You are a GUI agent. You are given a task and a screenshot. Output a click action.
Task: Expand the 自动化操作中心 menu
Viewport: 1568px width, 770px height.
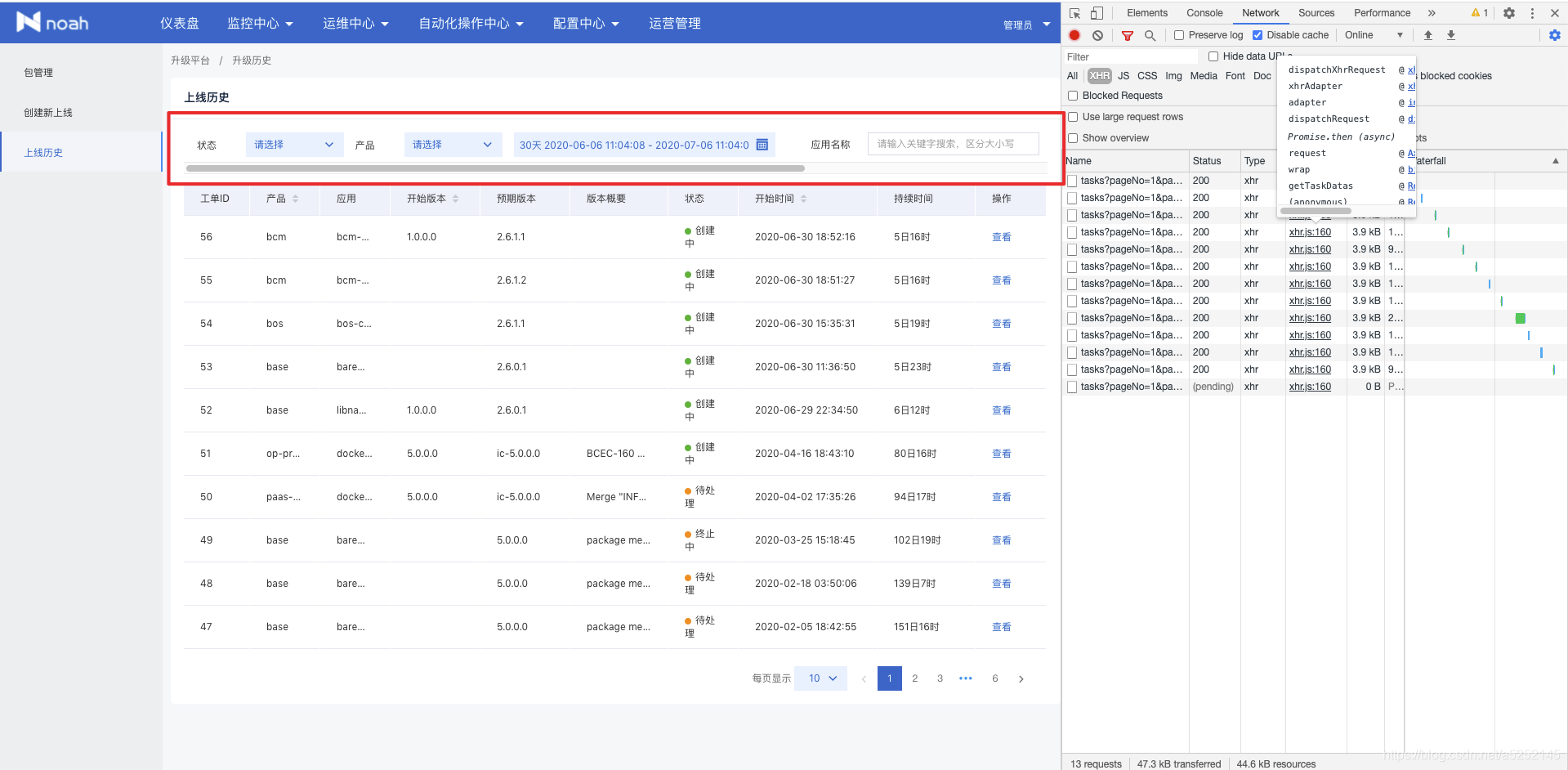coord(471,24)
